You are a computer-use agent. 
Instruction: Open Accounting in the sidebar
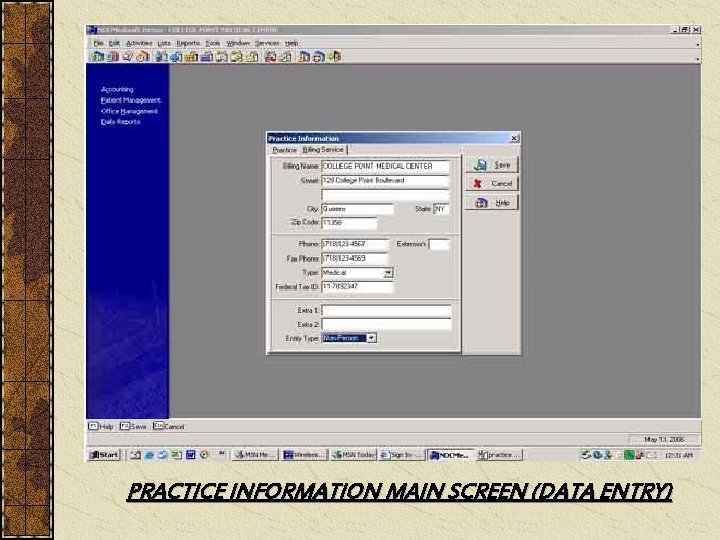117,89
